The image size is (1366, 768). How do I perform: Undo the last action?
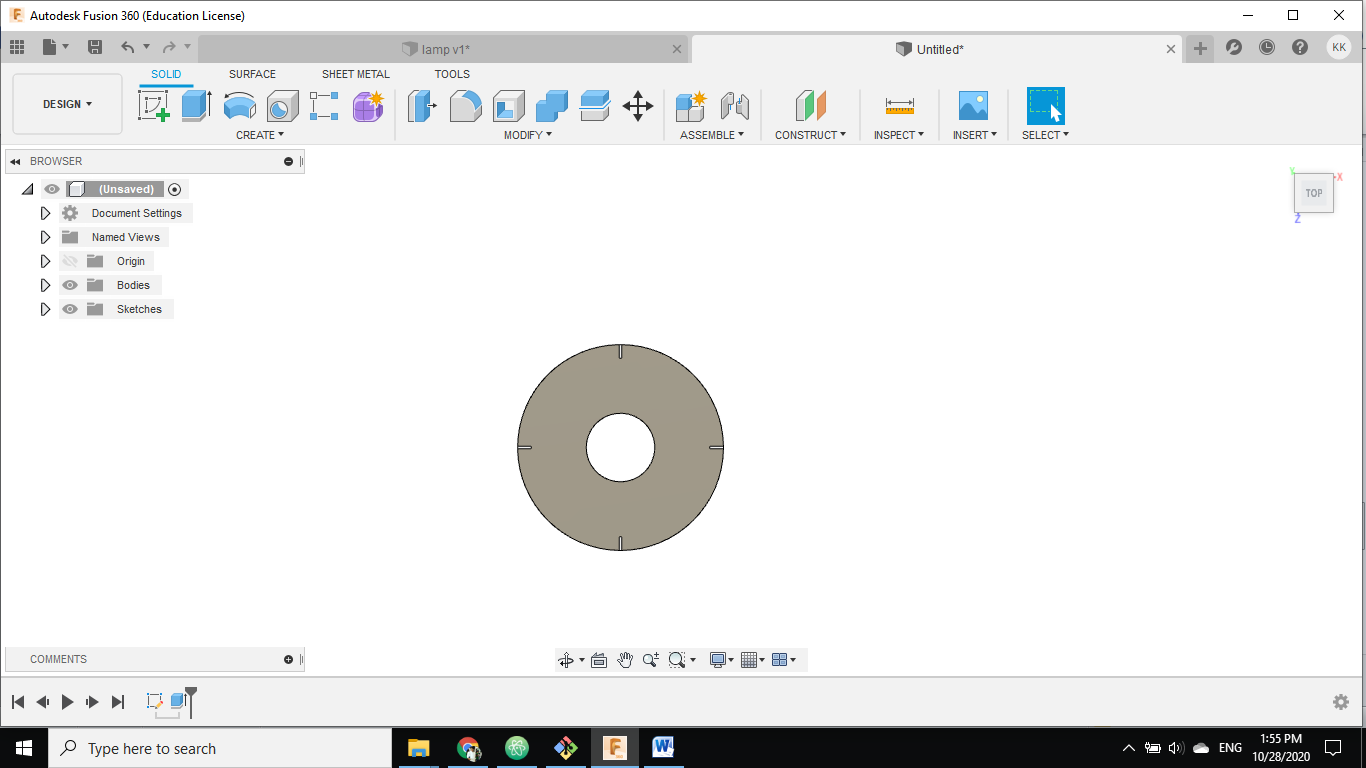(127, 47)
